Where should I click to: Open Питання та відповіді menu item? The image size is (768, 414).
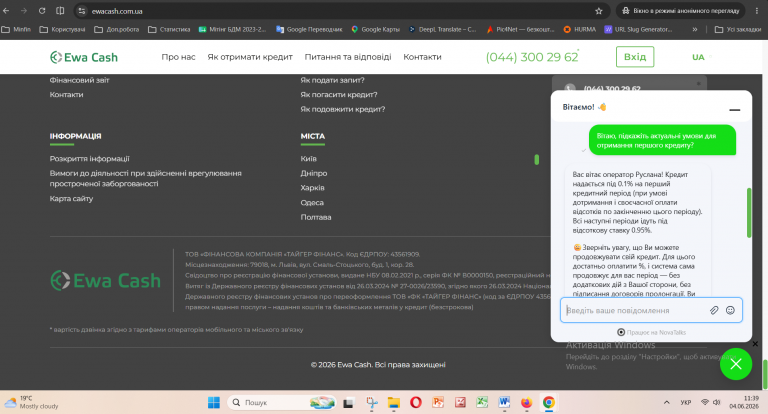[x=348, y=57]
